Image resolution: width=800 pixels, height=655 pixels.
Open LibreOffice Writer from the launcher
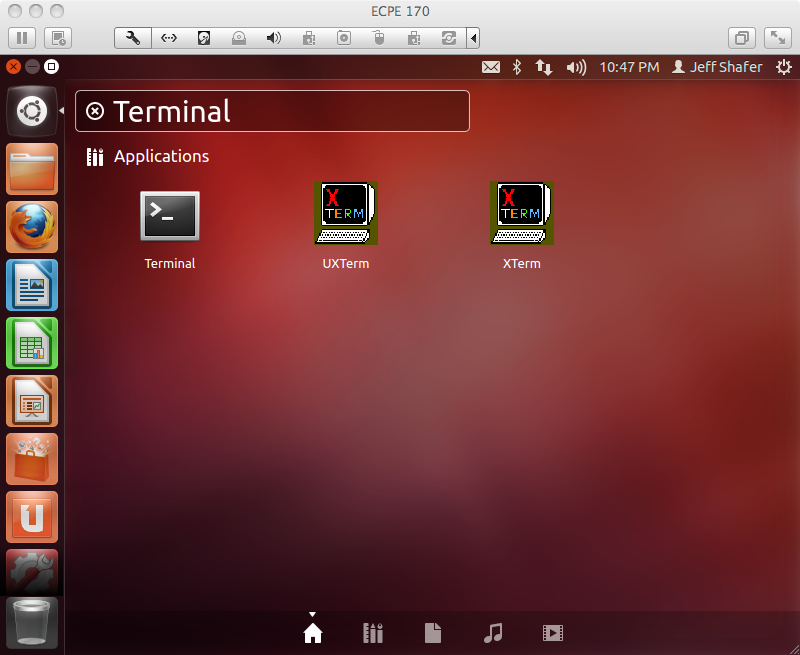(32, 285)
